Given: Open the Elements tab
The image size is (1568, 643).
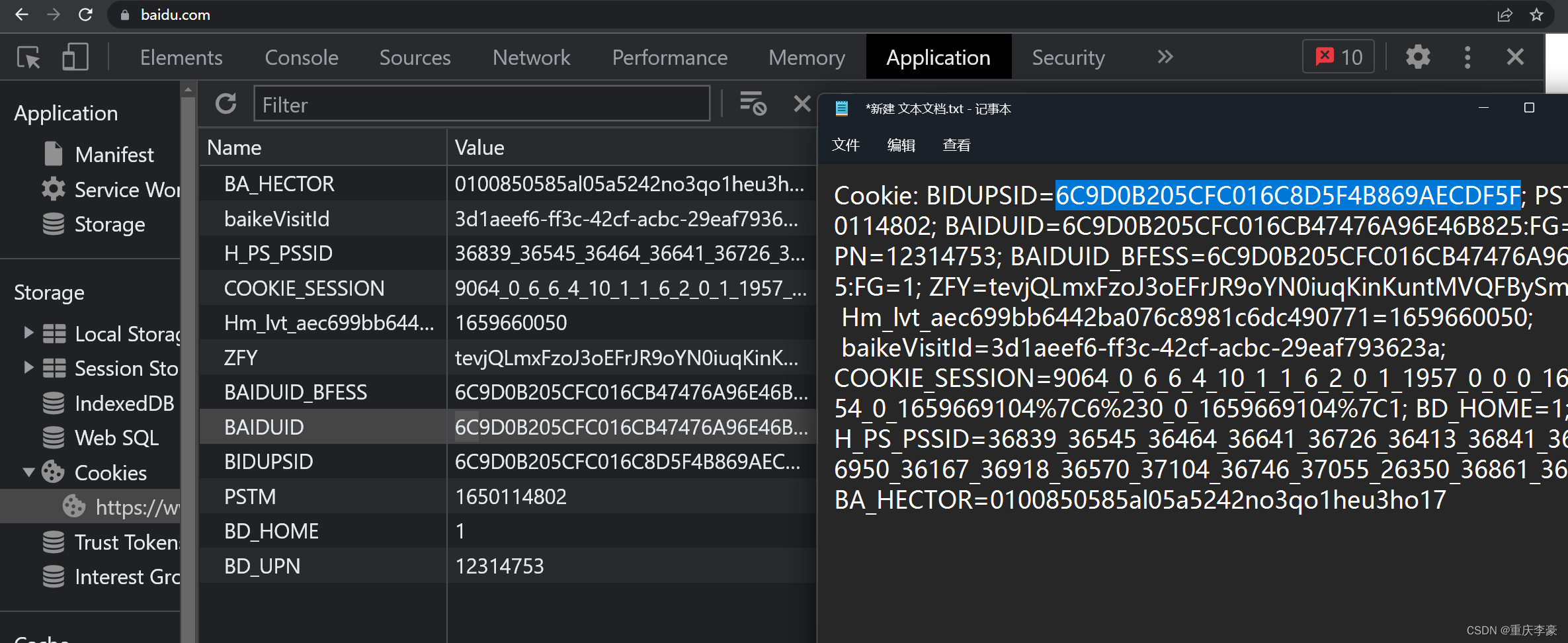Looking at the screenshot, I should point(181,58).
